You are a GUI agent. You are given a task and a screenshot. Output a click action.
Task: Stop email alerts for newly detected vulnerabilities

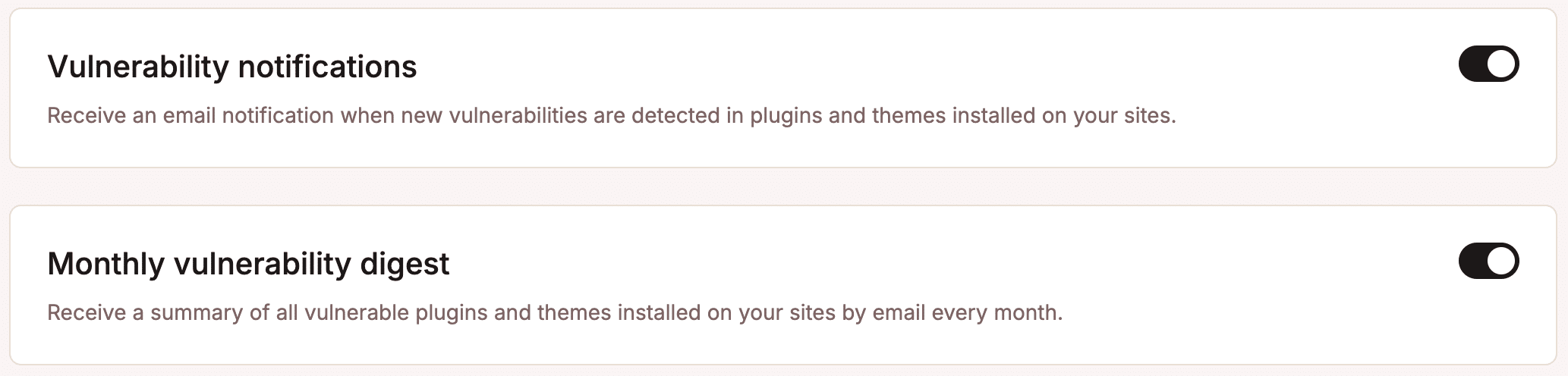[1488, 64]
